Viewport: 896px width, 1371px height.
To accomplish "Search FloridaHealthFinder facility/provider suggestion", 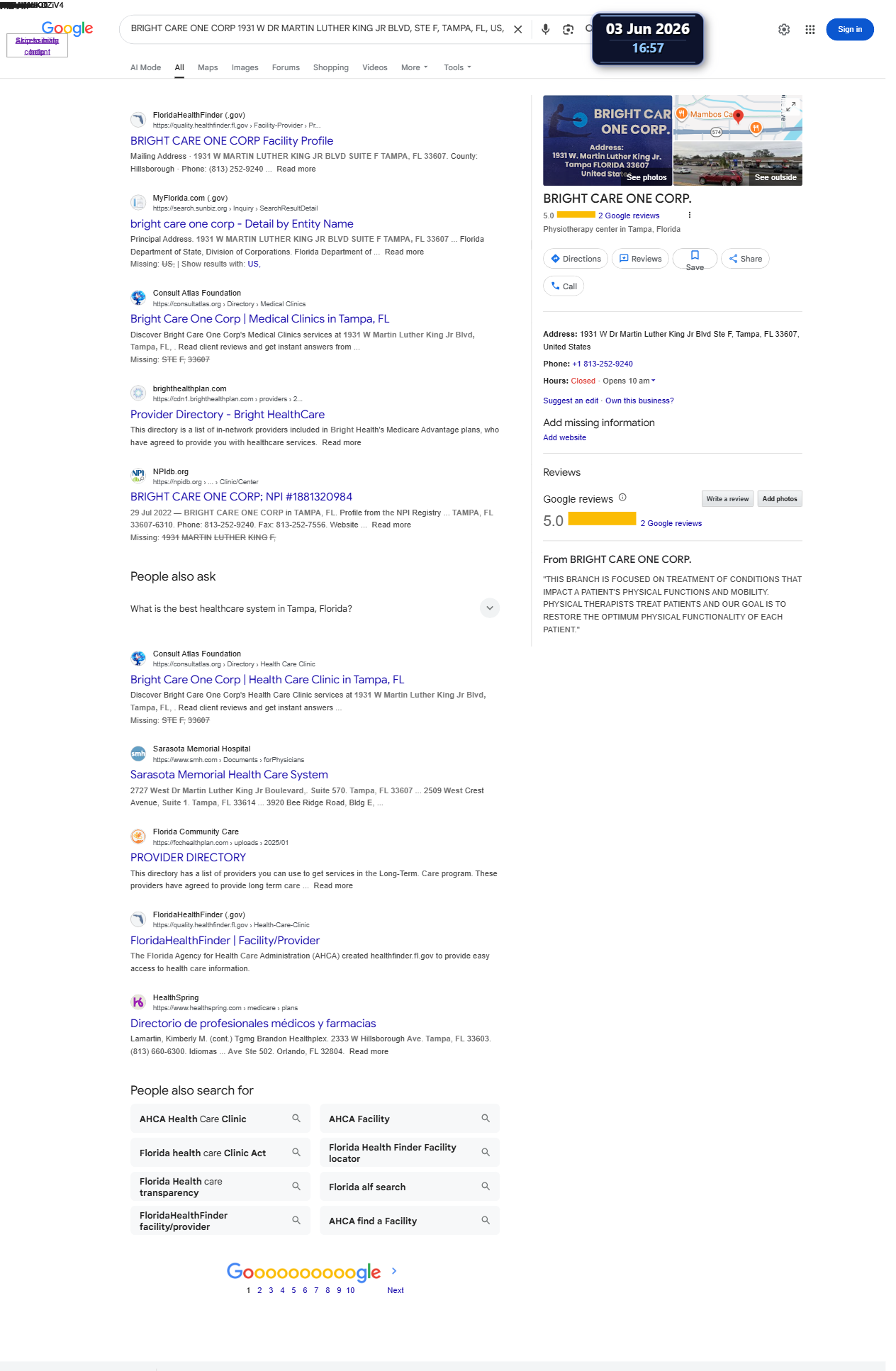I will click(220, 1221).
